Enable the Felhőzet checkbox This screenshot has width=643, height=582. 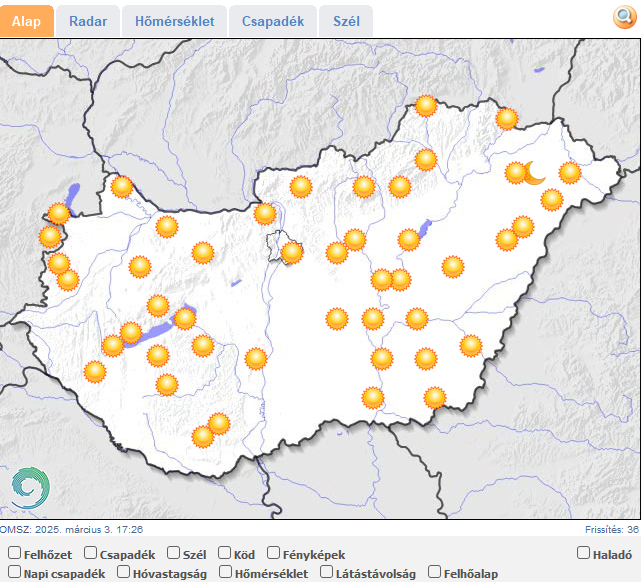[x=14, y=553]
